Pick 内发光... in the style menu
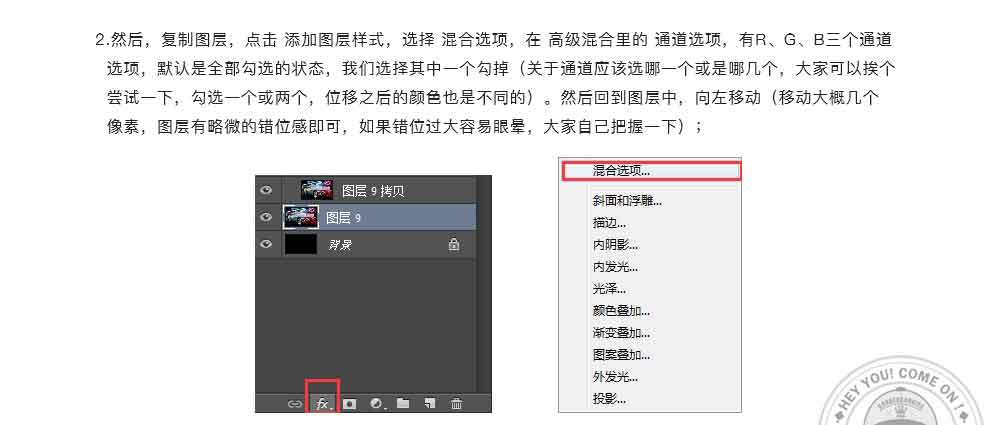Image resolution: width=1000 pixels, height=425 pixels. (615, 267)
